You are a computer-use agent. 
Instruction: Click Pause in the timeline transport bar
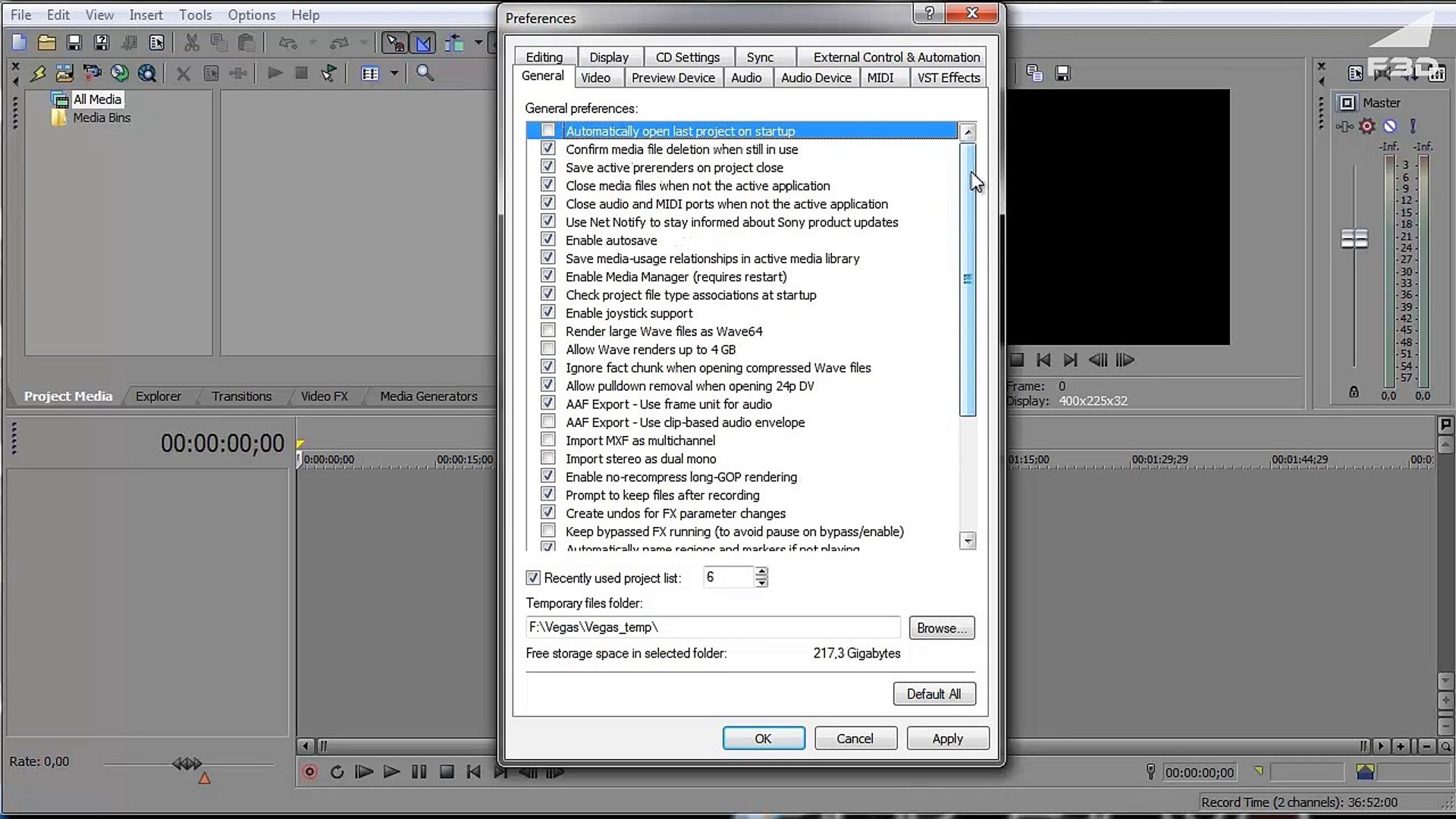[419, 772]
